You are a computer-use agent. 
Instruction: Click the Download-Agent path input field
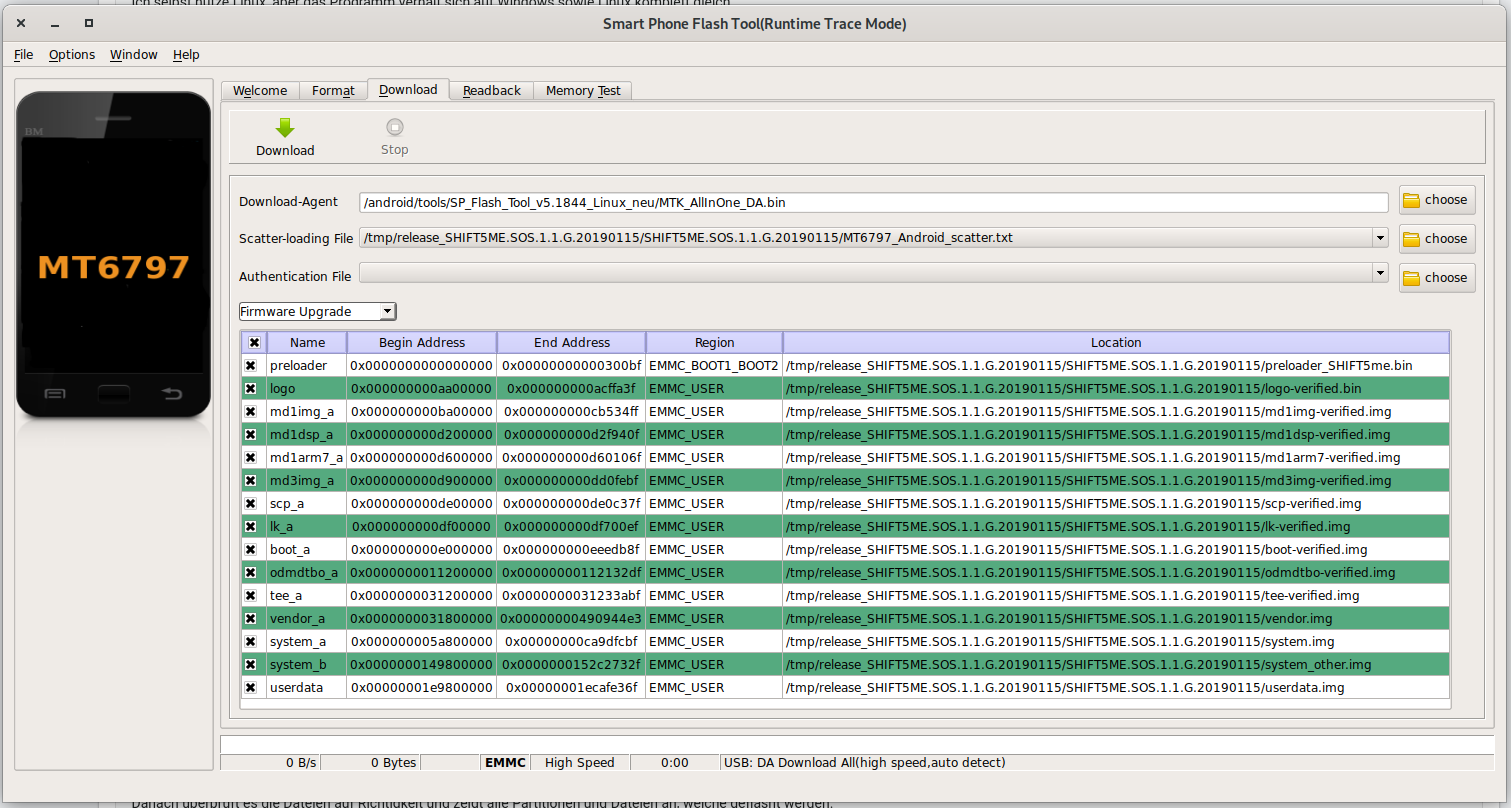pyautogui.click(x=873, y=203)
